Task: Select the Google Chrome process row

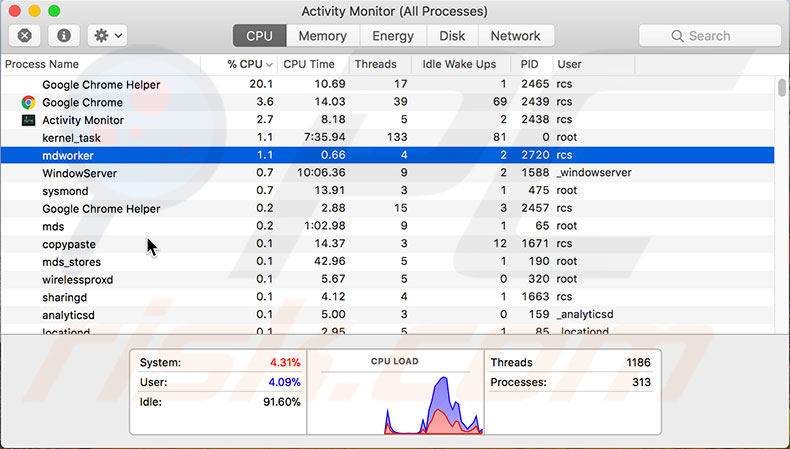Action: pyautogui.click(x=387, y=102)
